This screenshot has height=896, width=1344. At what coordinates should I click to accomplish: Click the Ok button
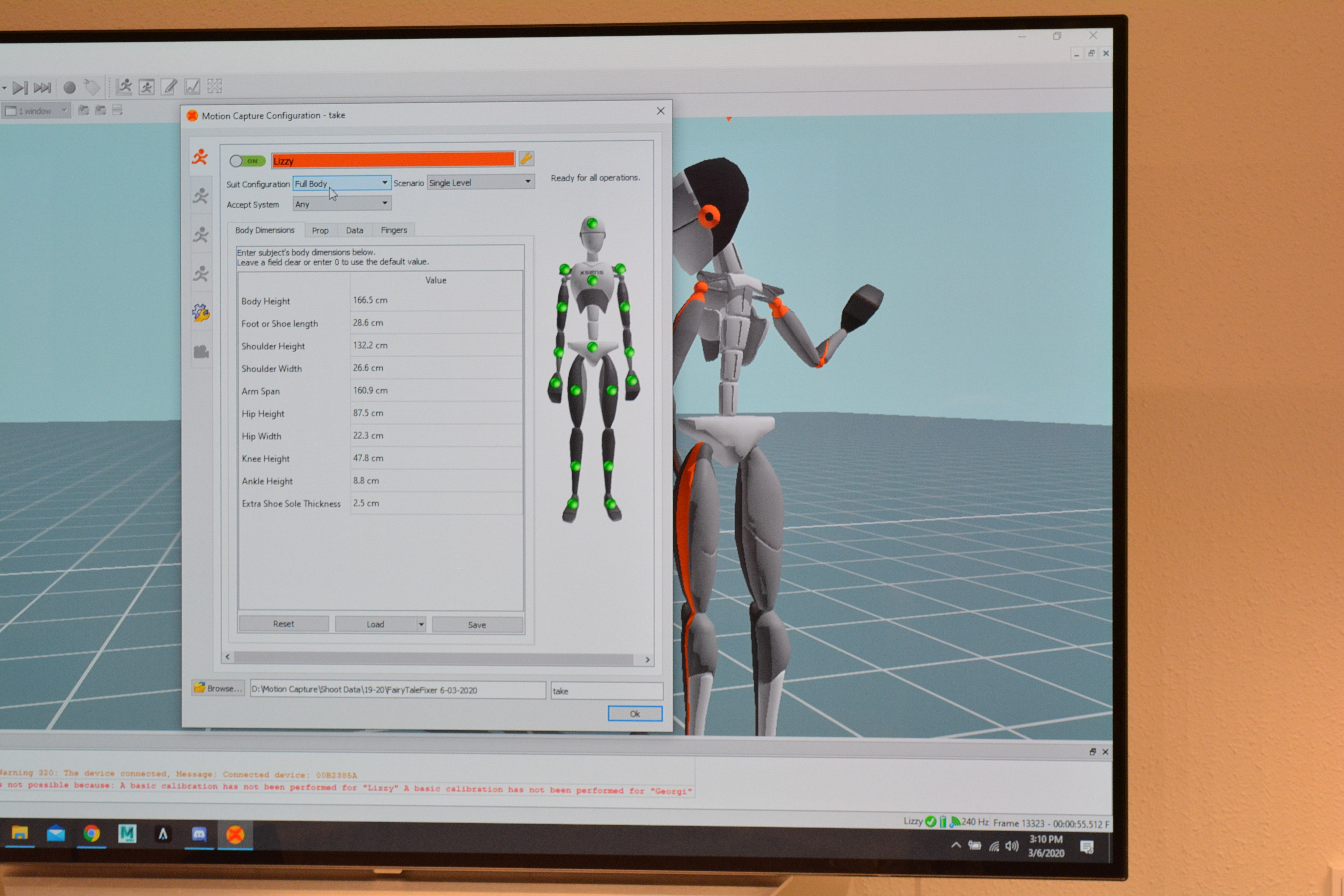coord(634,714)
